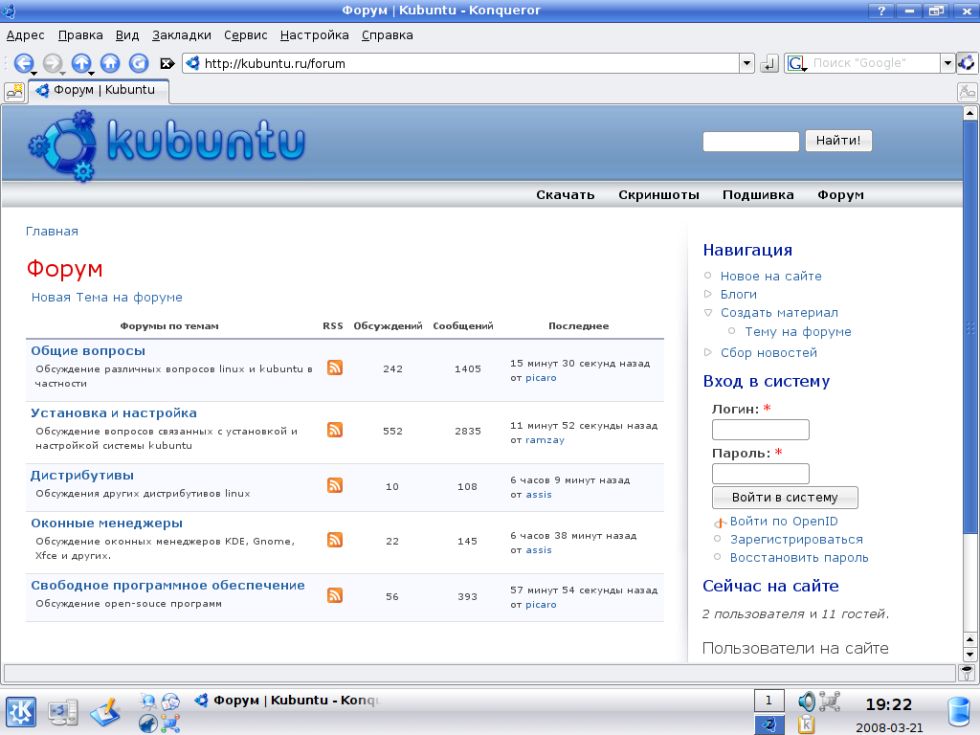Open the Главная breadcrumb link
Screen dimensions: 980x735
click(x=52, y=231)
